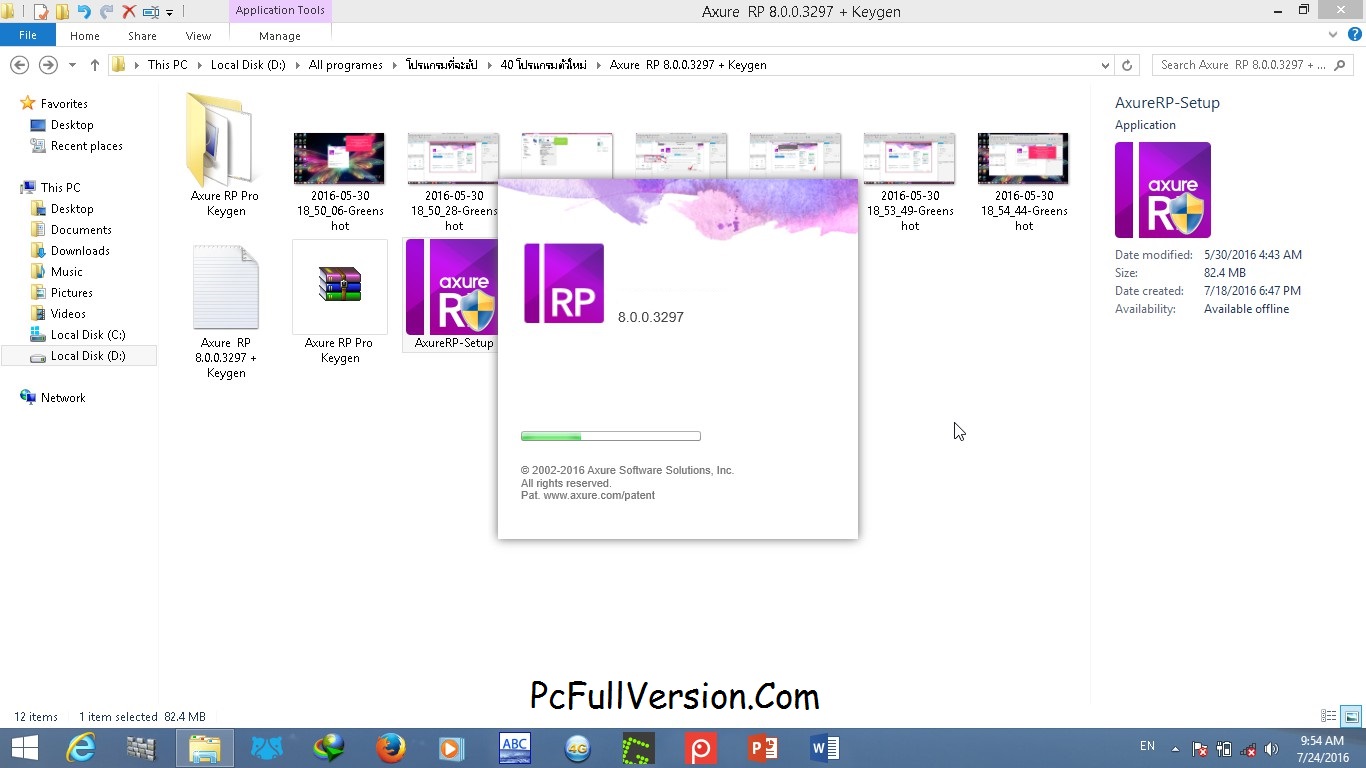Switch to the Share ribbon tab
Screen dimensions: 1366x768
[x=142, y=36]
